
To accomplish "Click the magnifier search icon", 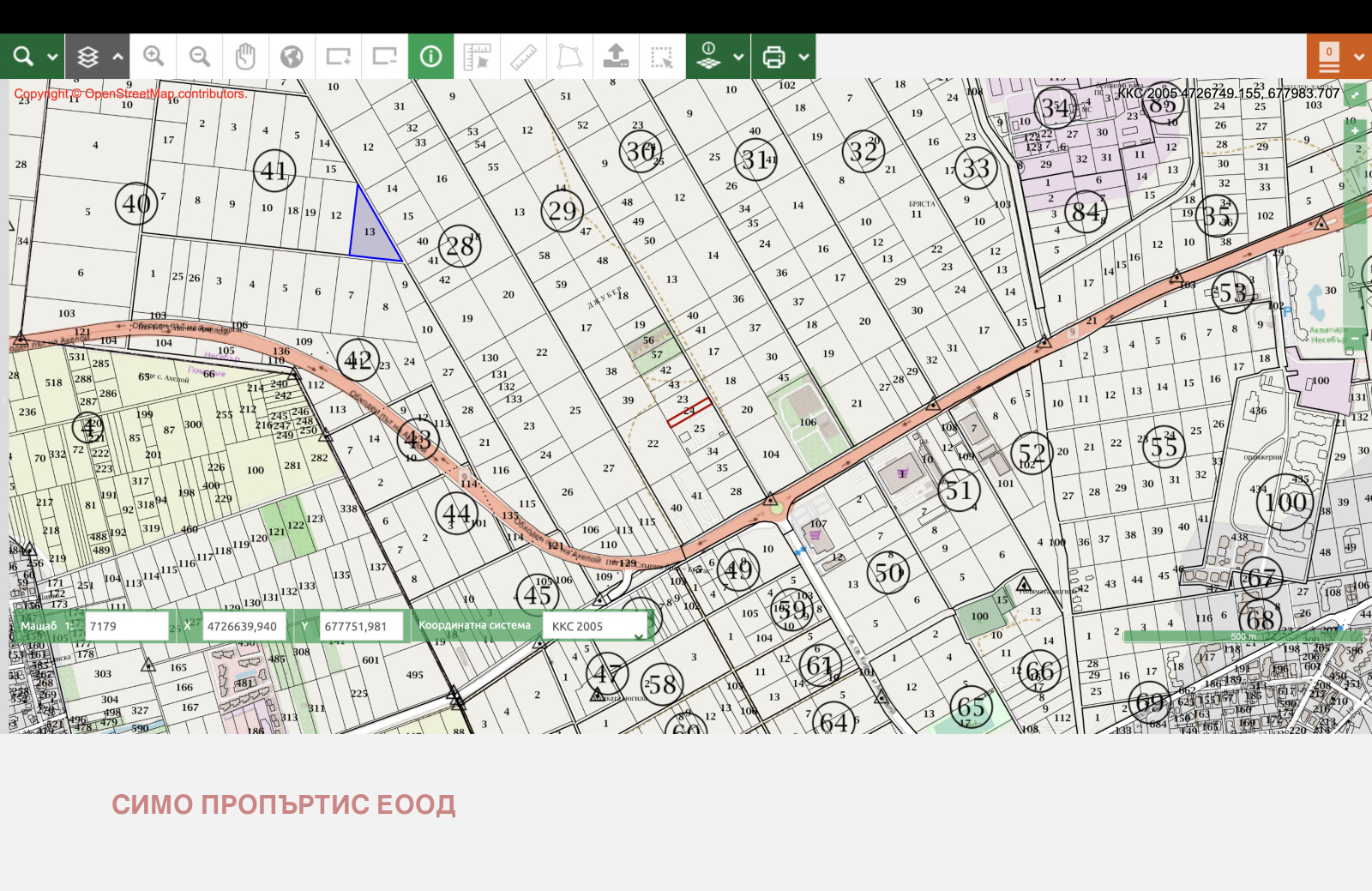I will click(x=23, y=57).
